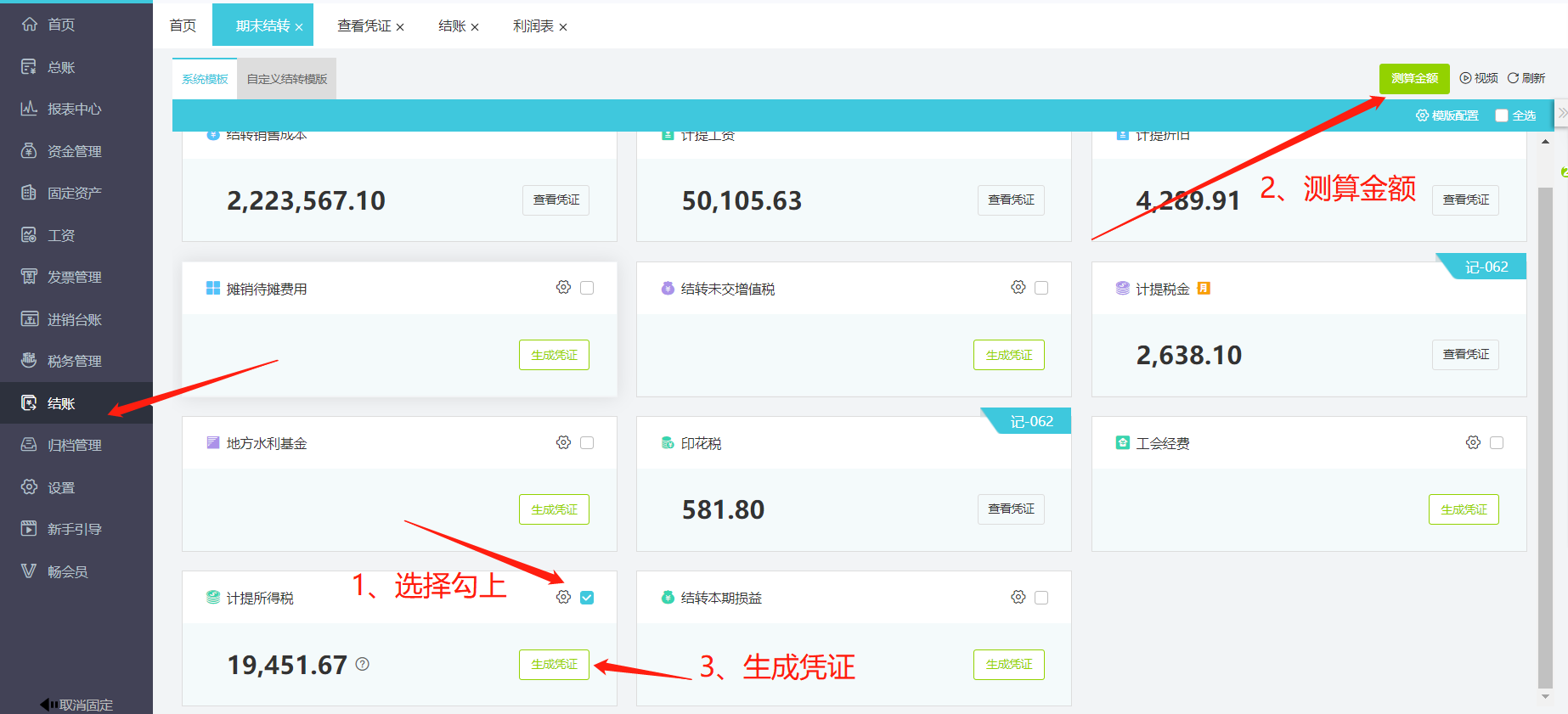This screenshot has width=1568, height=714.
Task: Click 生成凭证 on 摊销待摊费用 card
Action: (x=554, y=355)
